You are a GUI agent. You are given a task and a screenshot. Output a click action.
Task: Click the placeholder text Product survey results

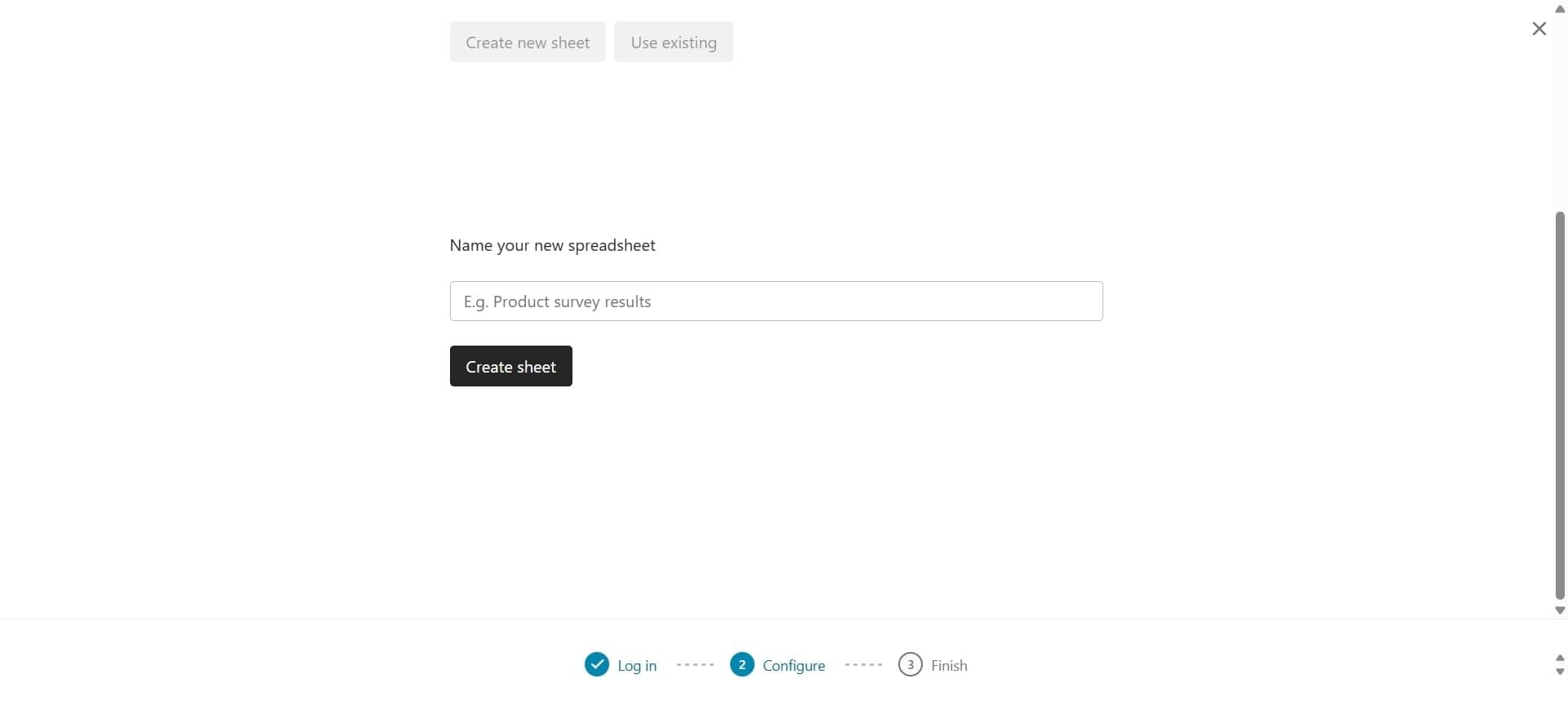[x=558, y=301]
